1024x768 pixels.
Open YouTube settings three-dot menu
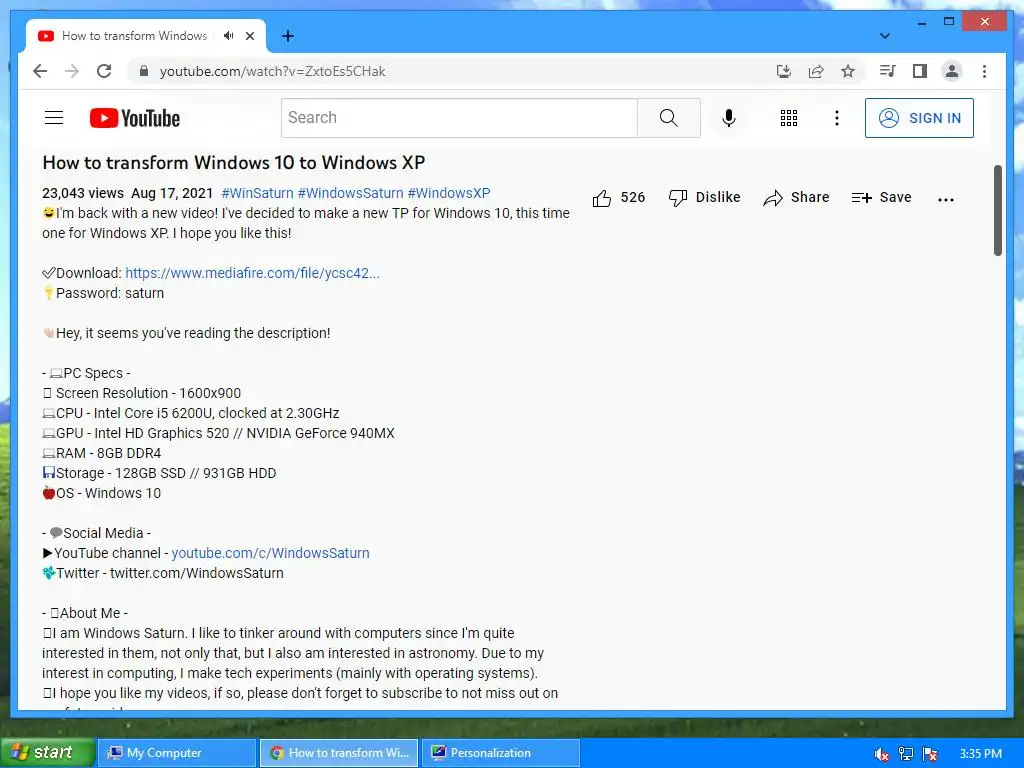tap(837, 118)
